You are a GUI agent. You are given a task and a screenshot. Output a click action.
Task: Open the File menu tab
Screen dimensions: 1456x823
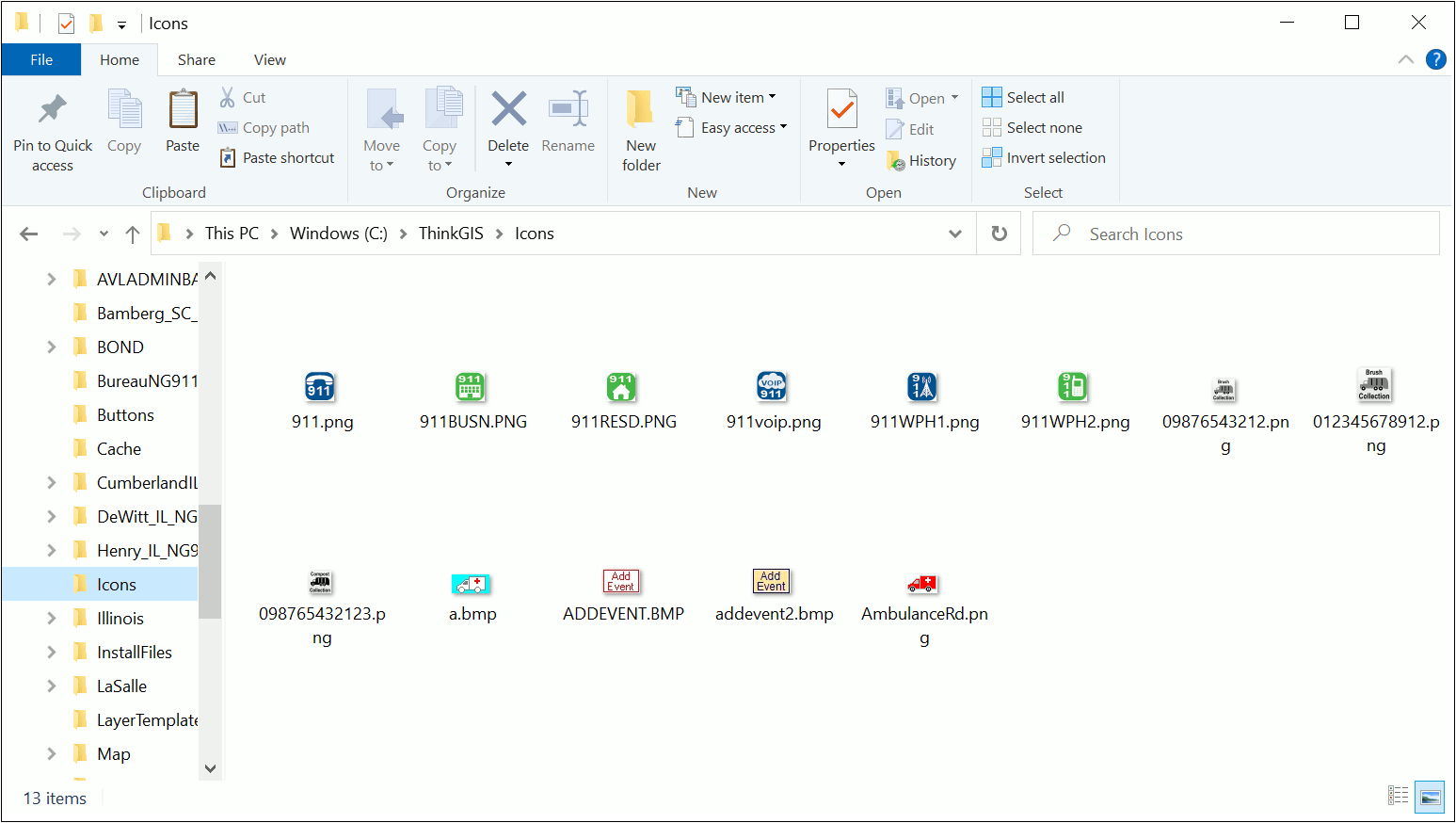tap(41, 59)
